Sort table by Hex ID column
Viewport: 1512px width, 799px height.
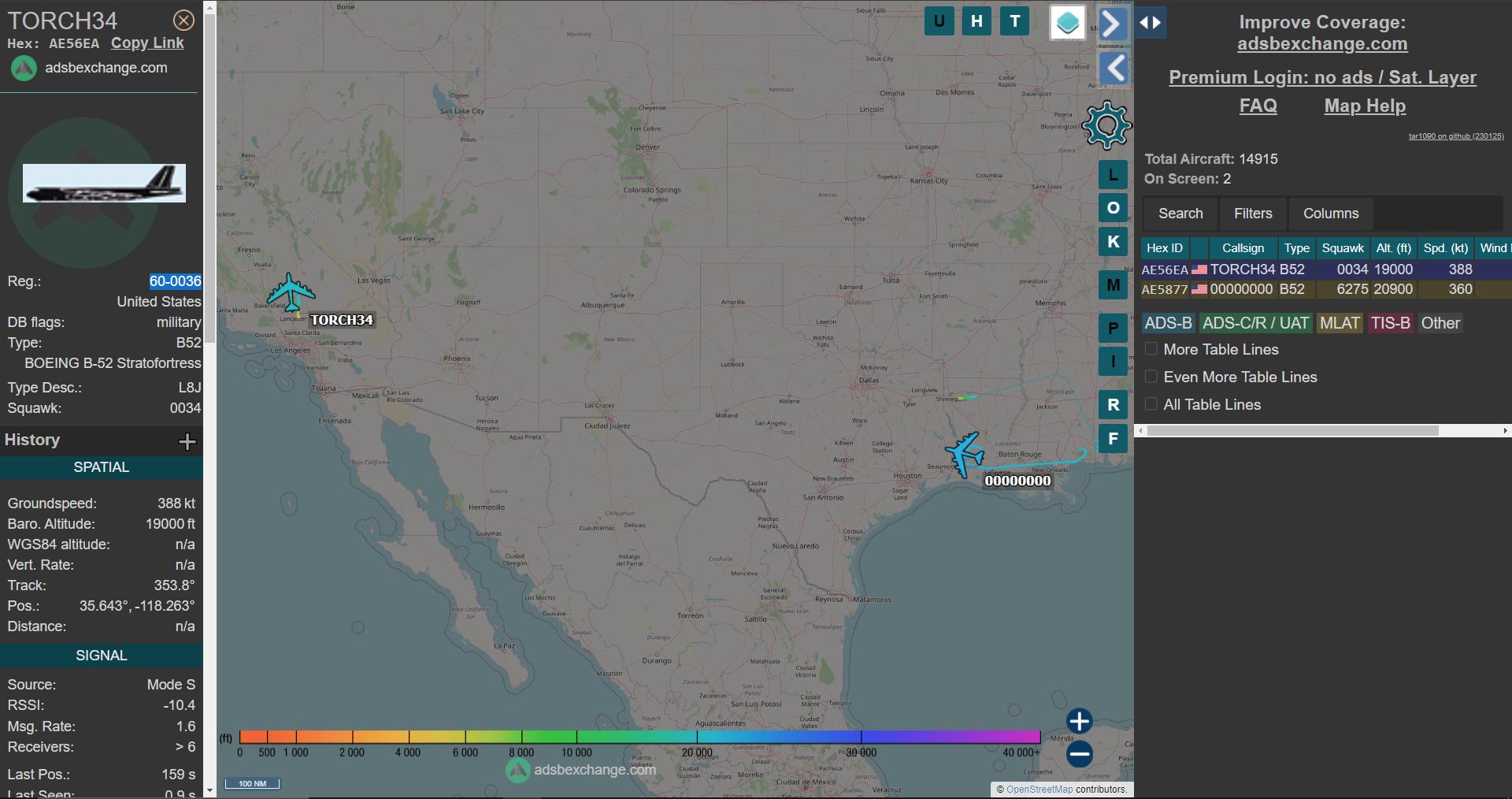tap(1165, 248)
